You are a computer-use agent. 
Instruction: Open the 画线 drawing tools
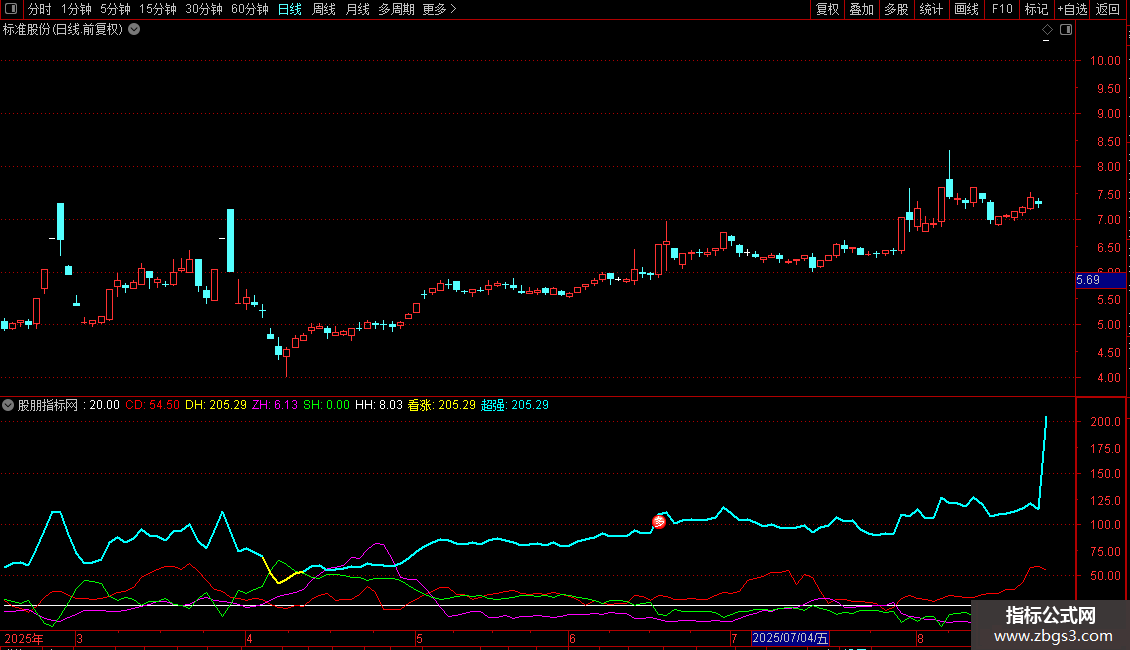(966, 9)
